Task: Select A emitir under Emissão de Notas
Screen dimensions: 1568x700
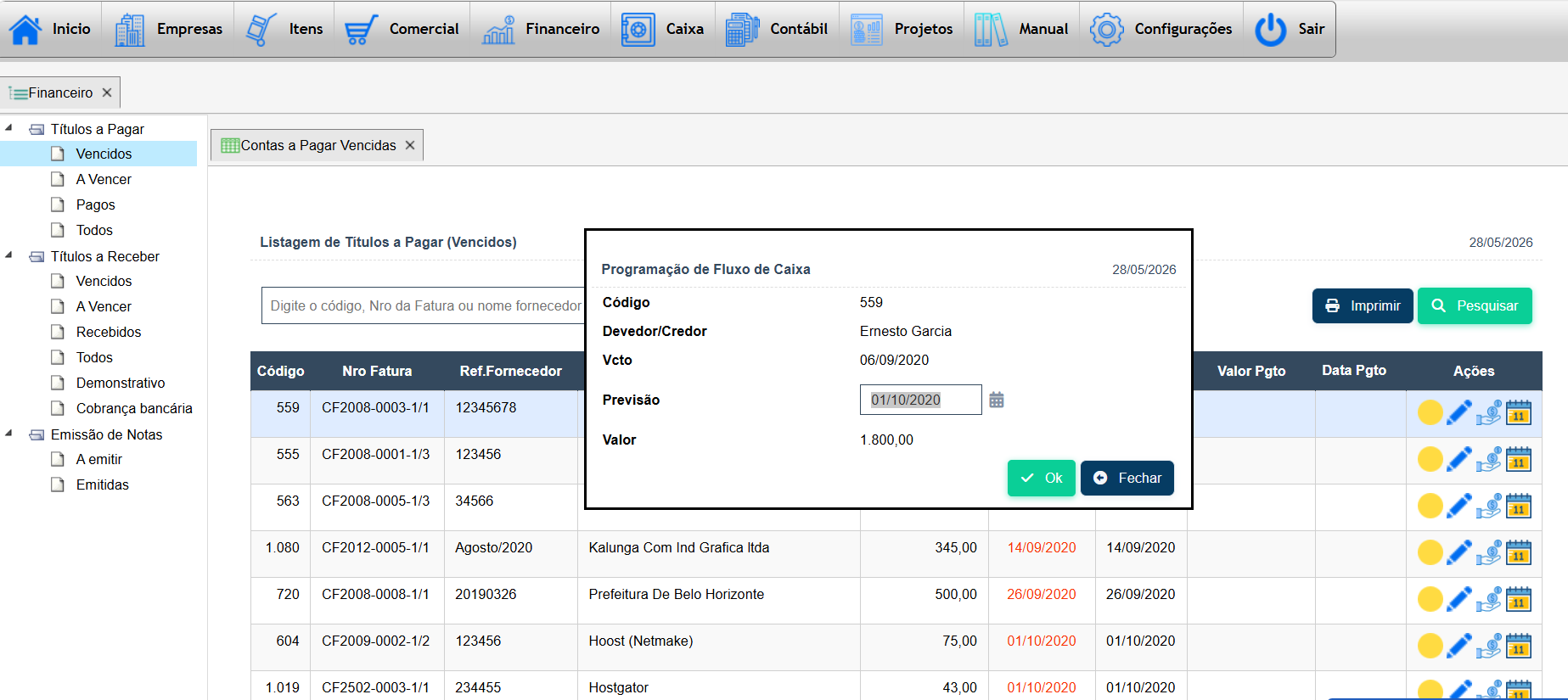Action: 99,459
